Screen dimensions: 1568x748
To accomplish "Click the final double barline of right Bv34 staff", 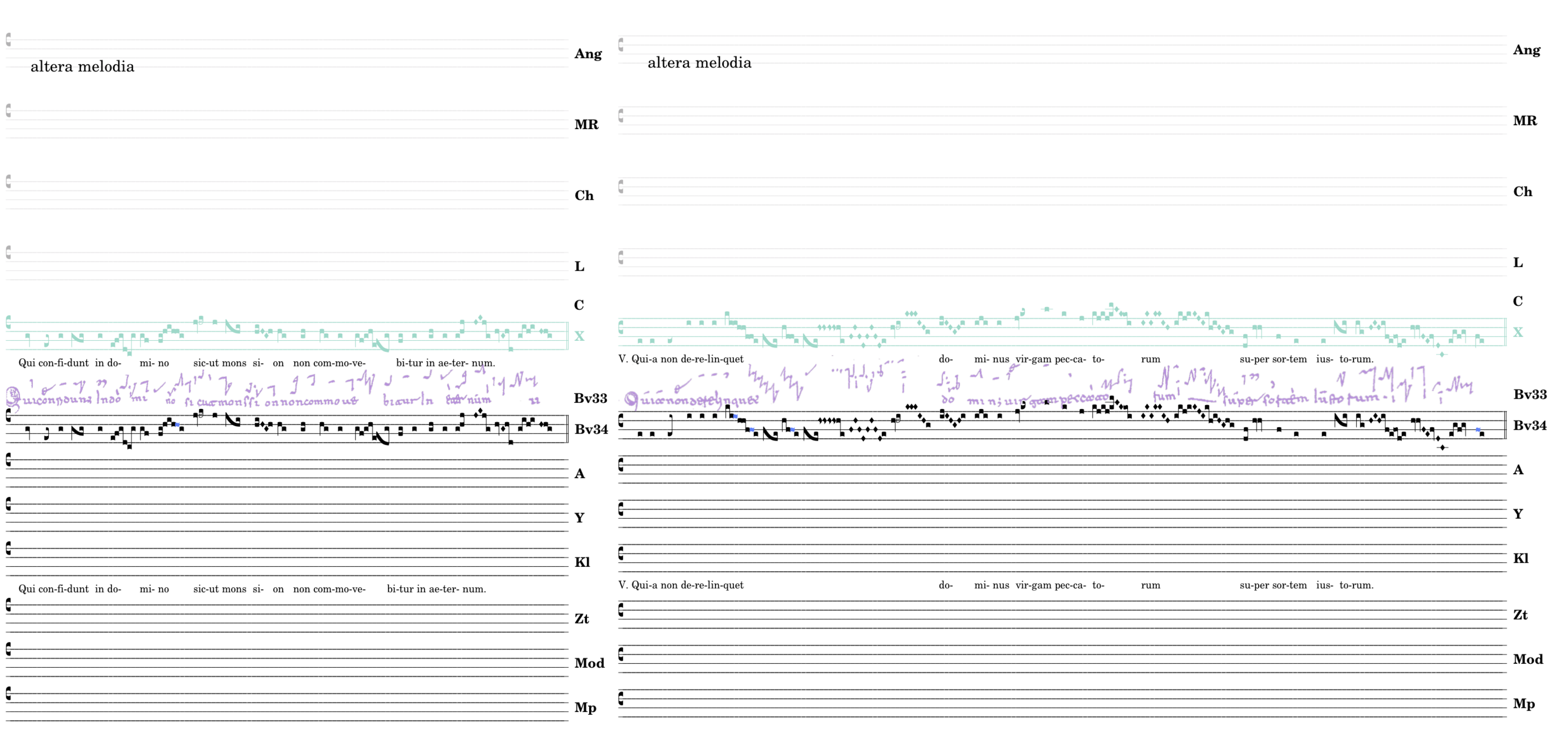I will pyautogui.click(x=1505, y=425).
